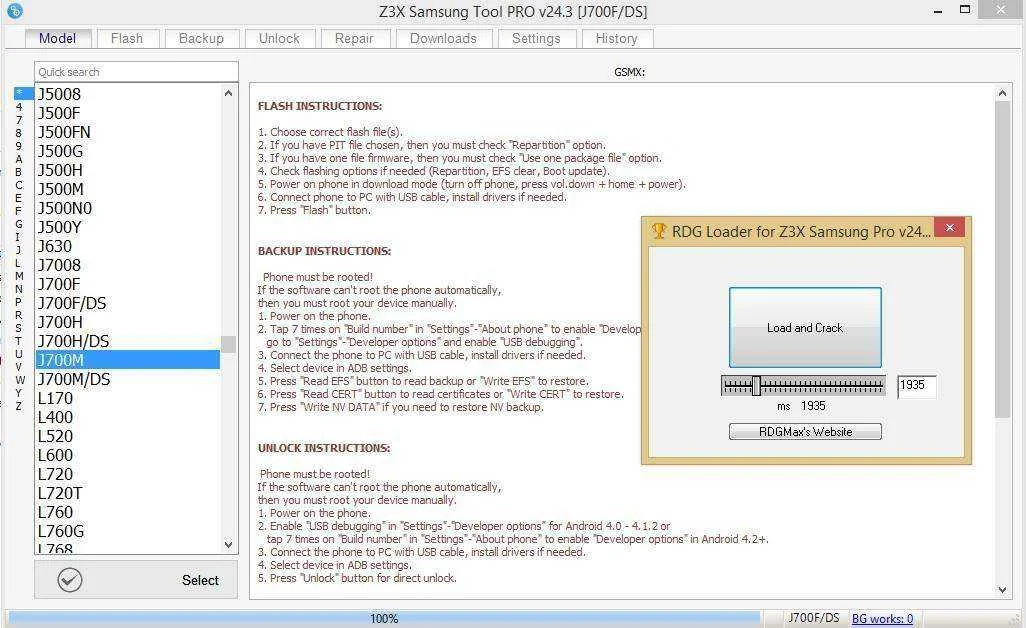Select model J700M/DS
Screen dimensions: 1026x628
(x=128, y=379)
